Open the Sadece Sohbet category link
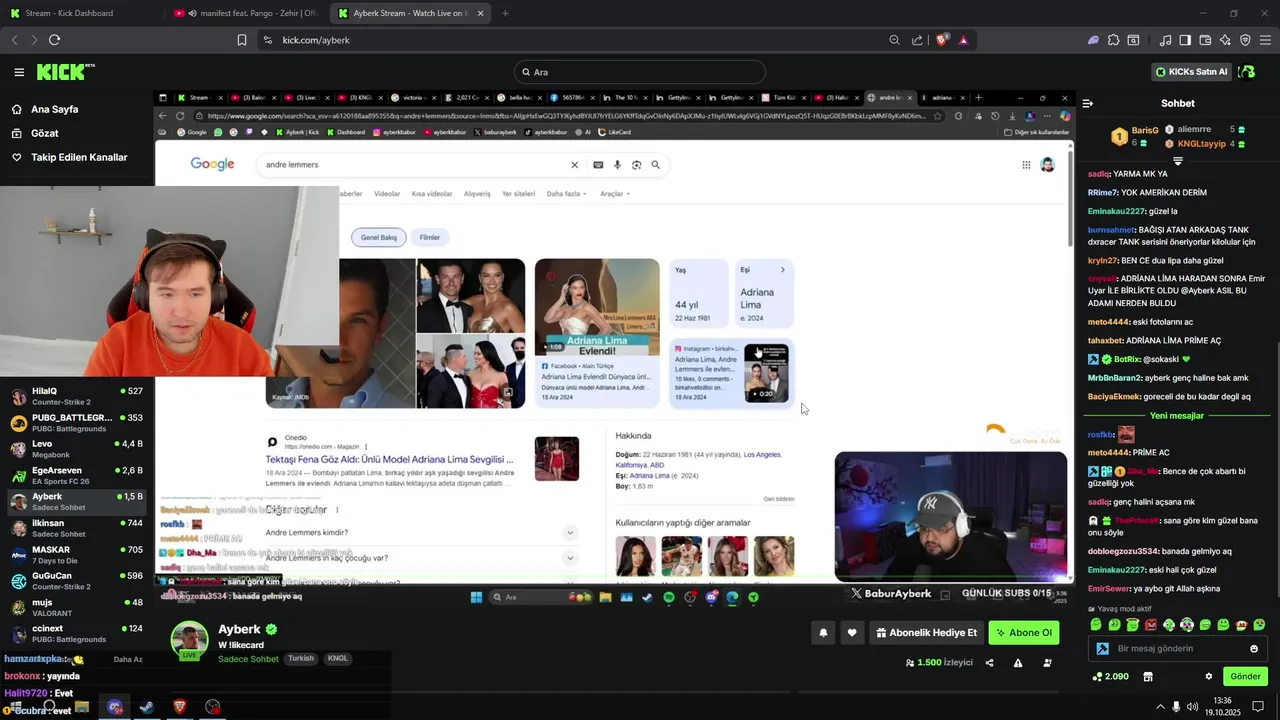This screenshot has height=720, width=1280. tap(248, 659)
